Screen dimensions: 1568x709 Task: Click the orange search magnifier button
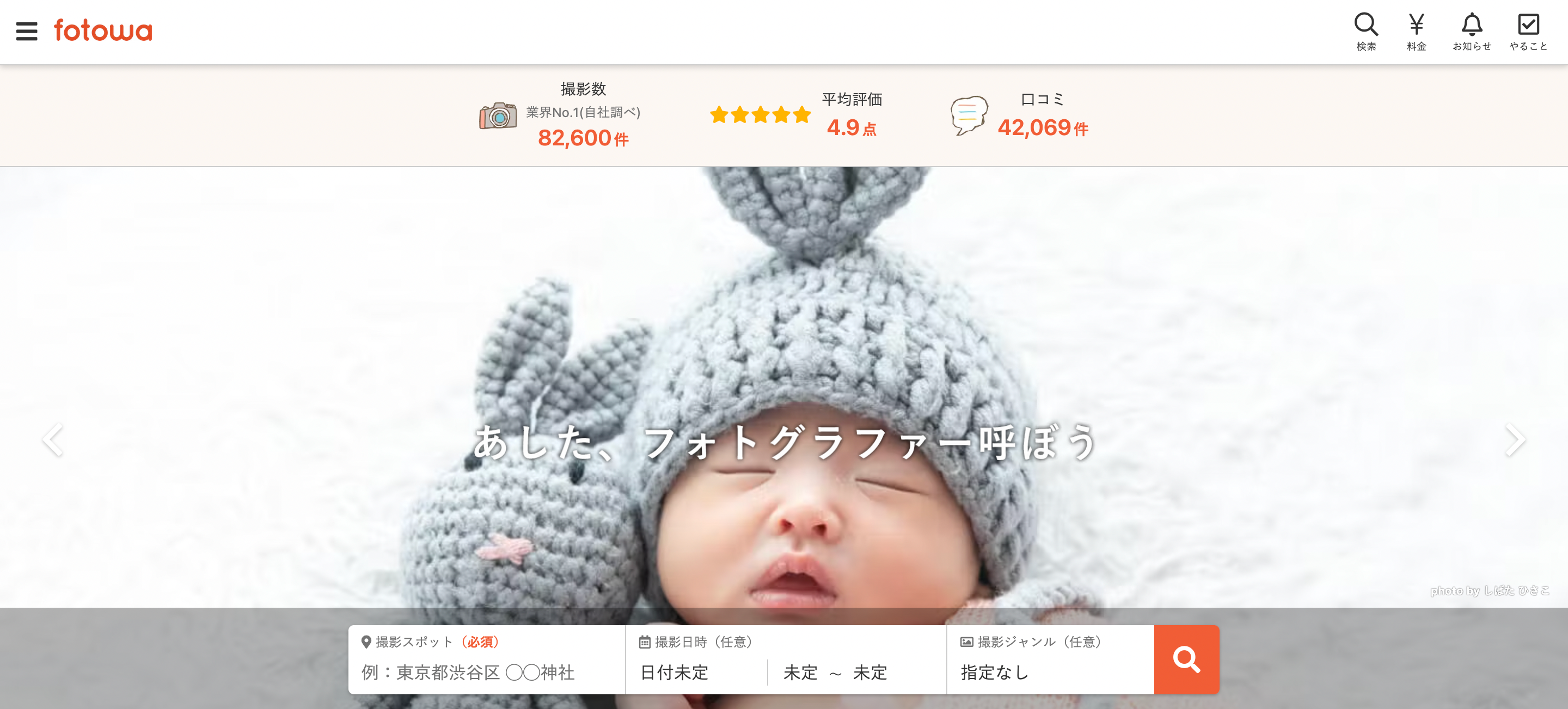(x=1186, y=659)
